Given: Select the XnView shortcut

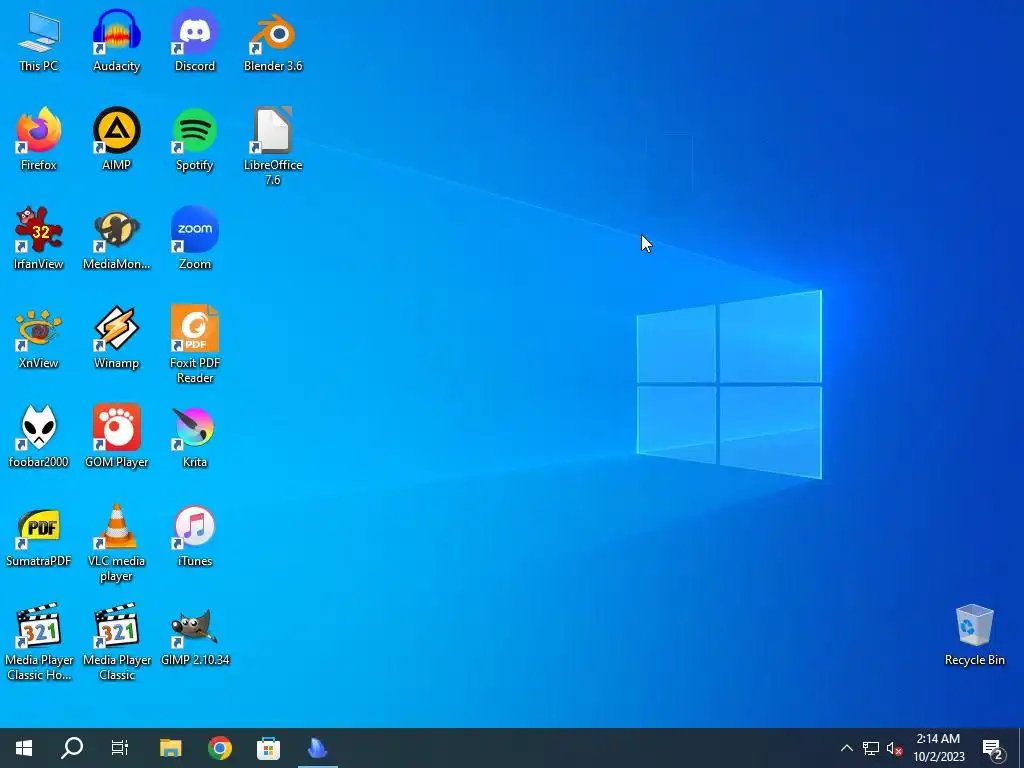Looking at the screenshot, I should [39, 338].
